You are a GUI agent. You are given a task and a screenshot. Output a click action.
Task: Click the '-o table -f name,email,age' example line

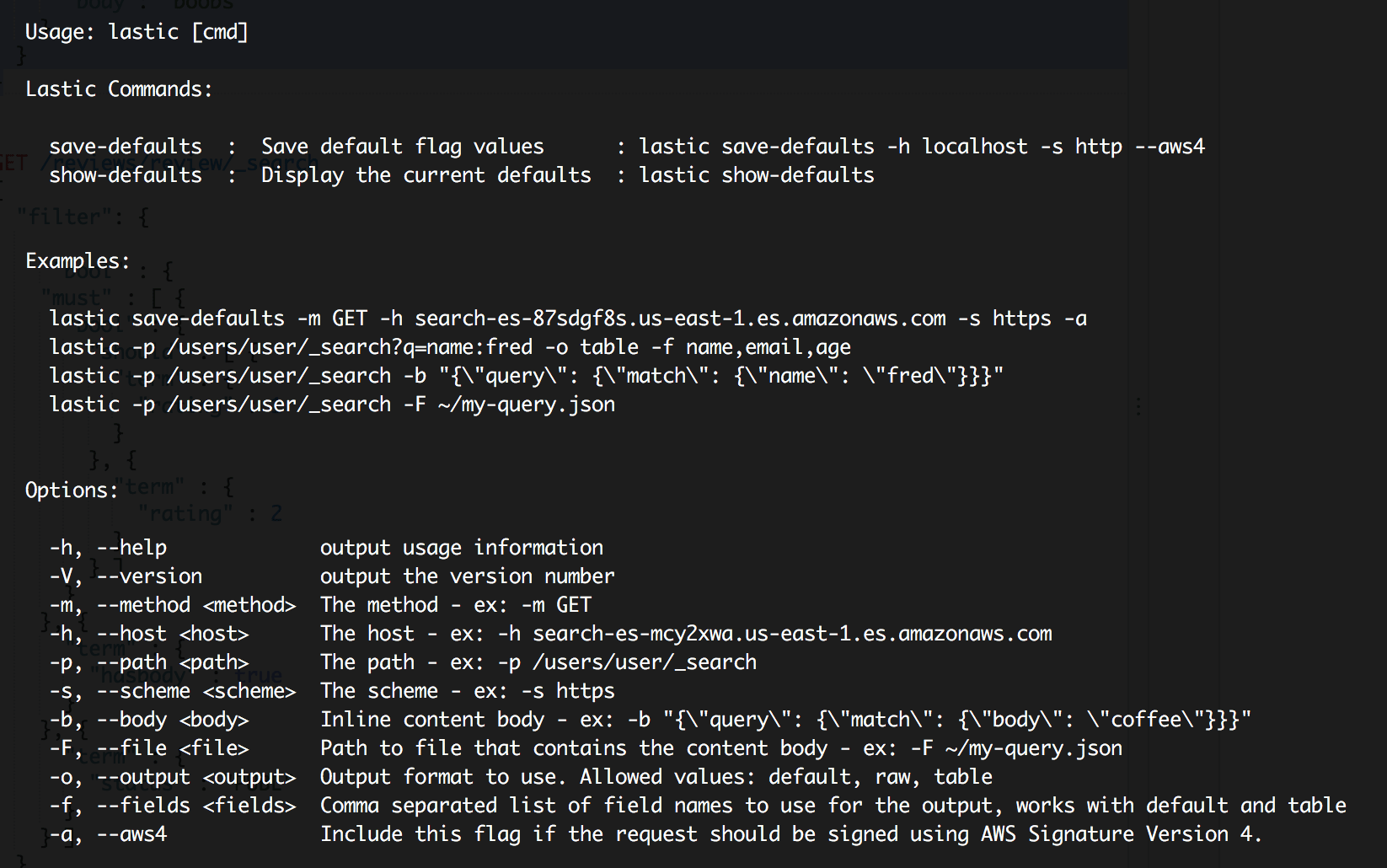tap(450, 347)
